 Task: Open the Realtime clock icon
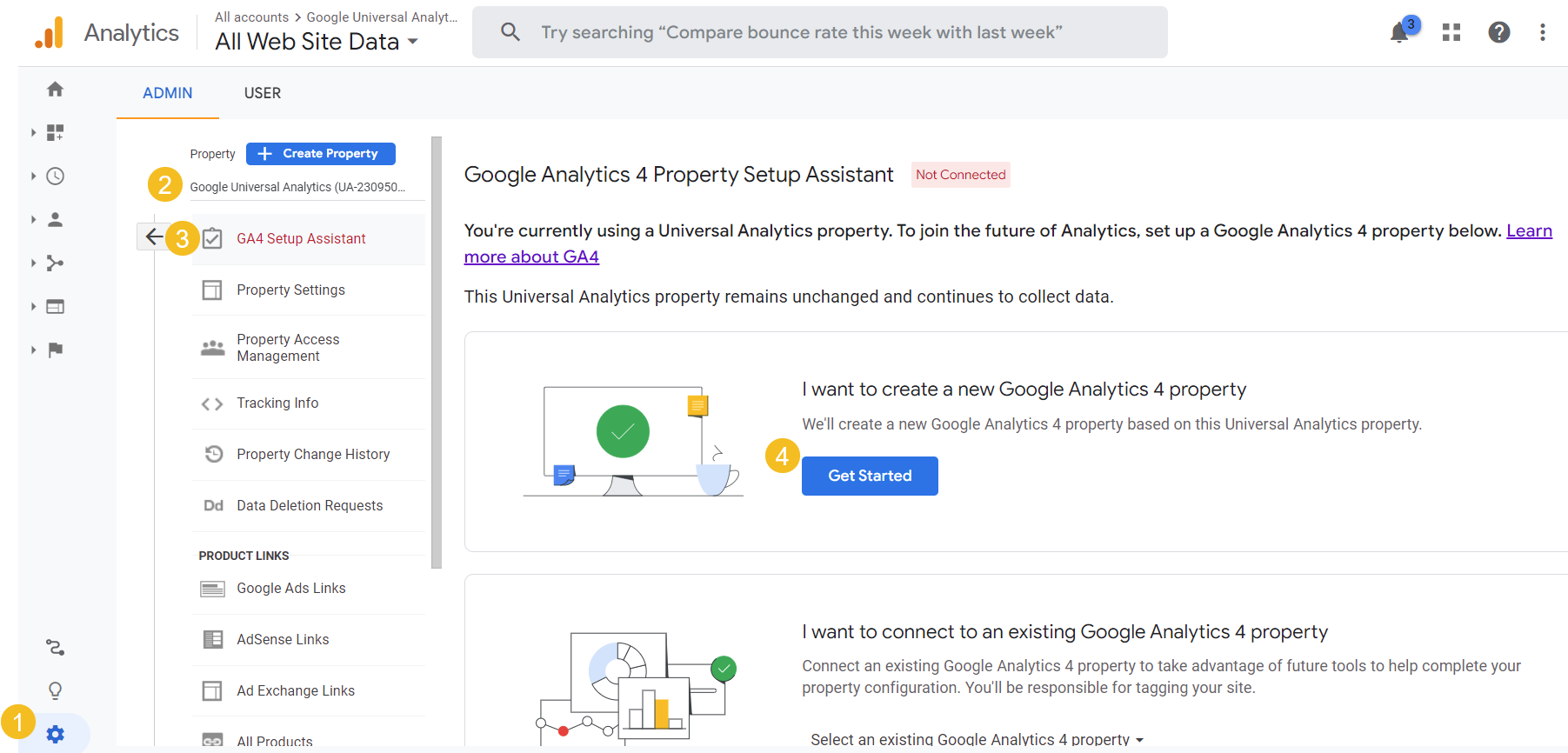[55, 176]
